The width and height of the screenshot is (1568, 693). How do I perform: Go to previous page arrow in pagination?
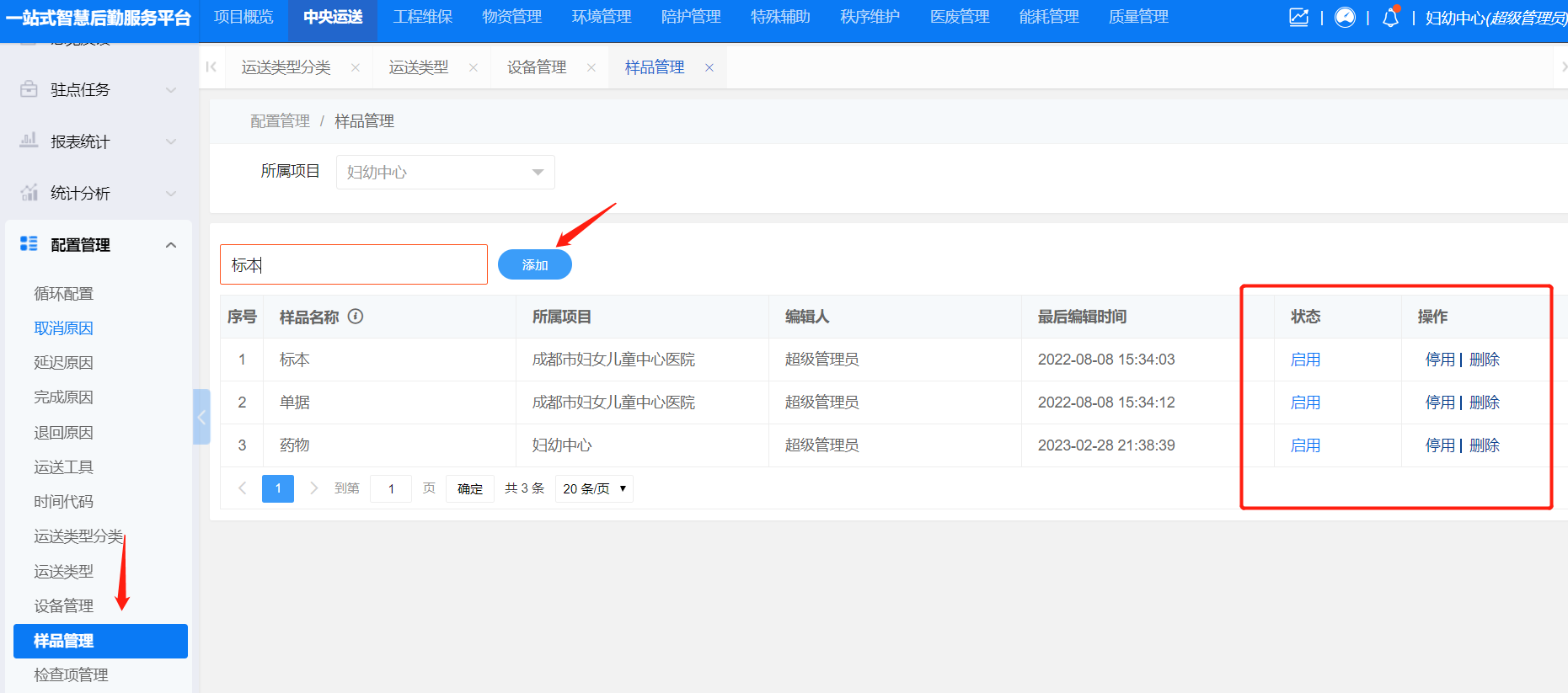[x=243, y=488]
